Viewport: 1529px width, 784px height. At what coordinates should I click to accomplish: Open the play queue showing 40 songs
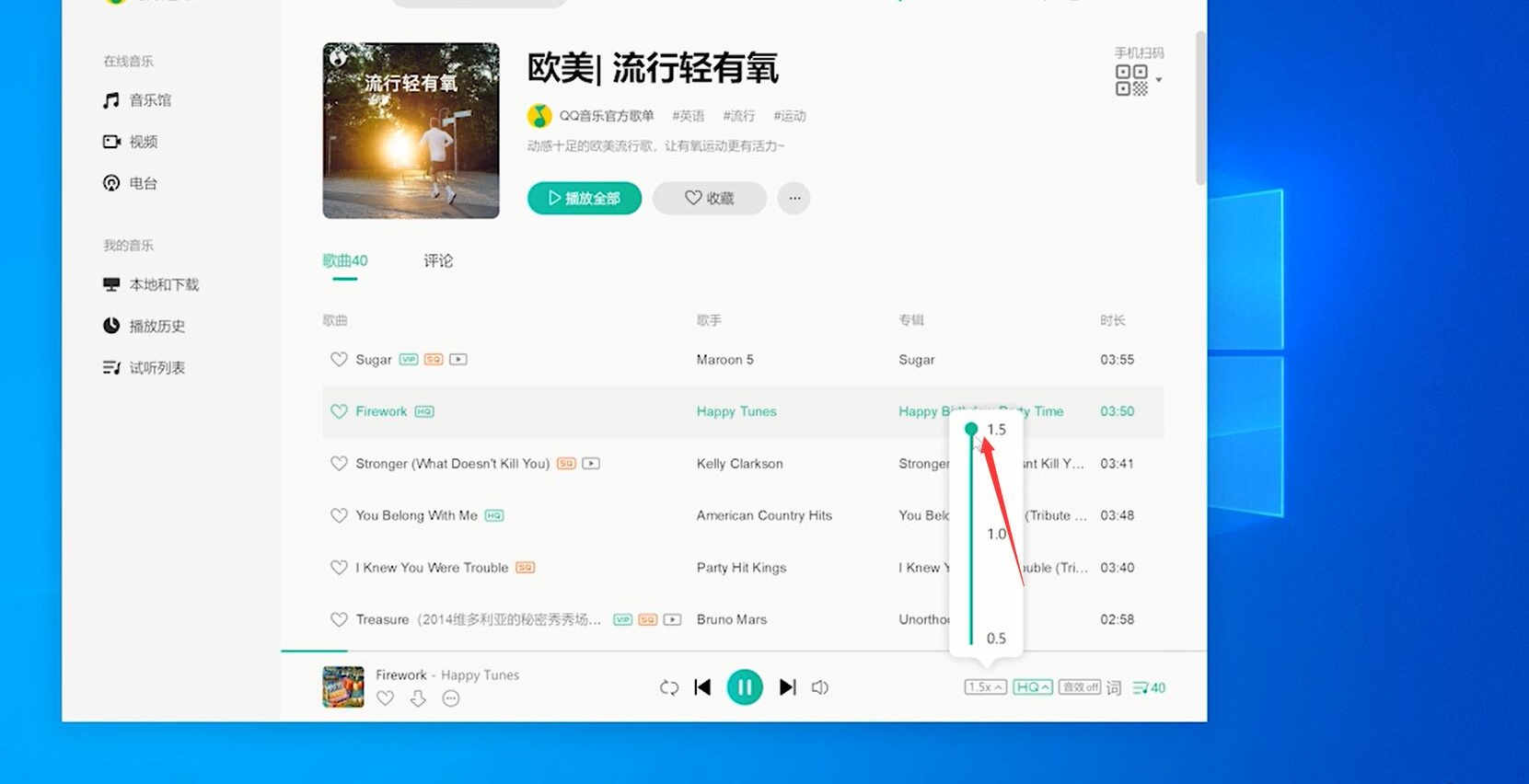click(x=1149, y=687)
